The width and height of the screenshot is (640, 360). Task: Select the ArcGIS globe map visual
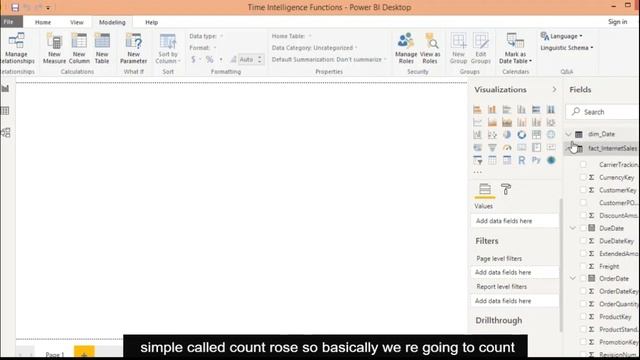[x=551, y=160]
